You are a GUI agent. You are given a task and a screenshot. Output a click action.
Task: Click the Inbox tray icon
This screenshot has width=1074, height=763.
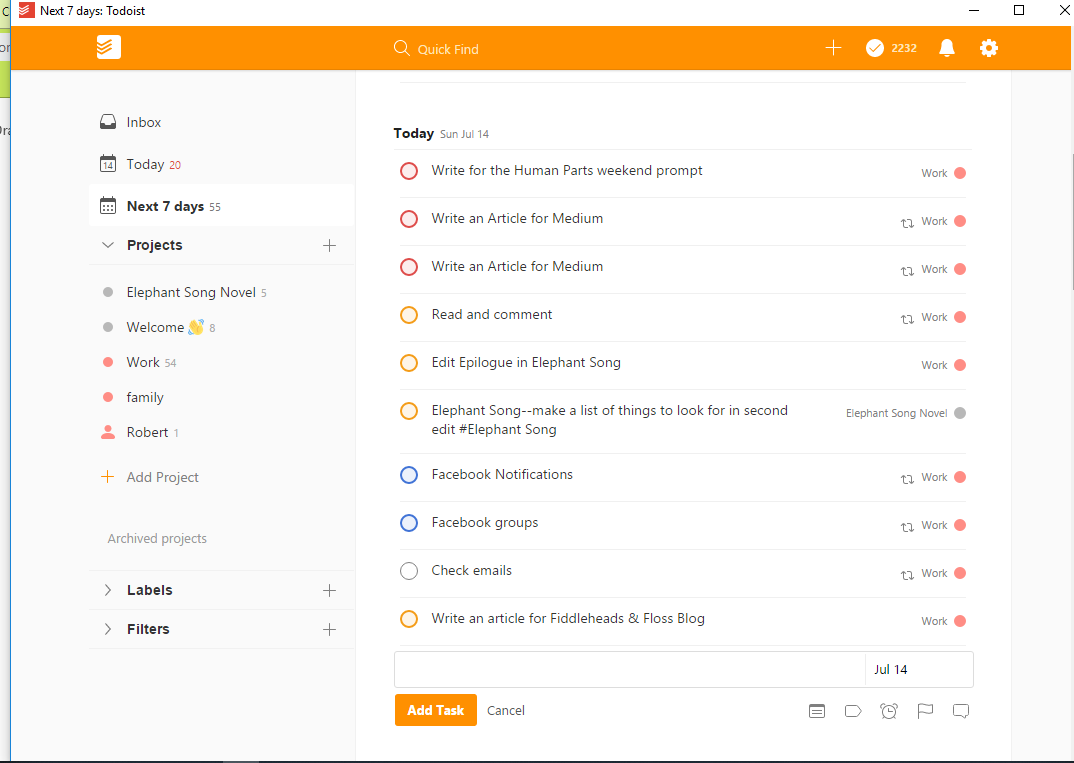coord(108,122)
